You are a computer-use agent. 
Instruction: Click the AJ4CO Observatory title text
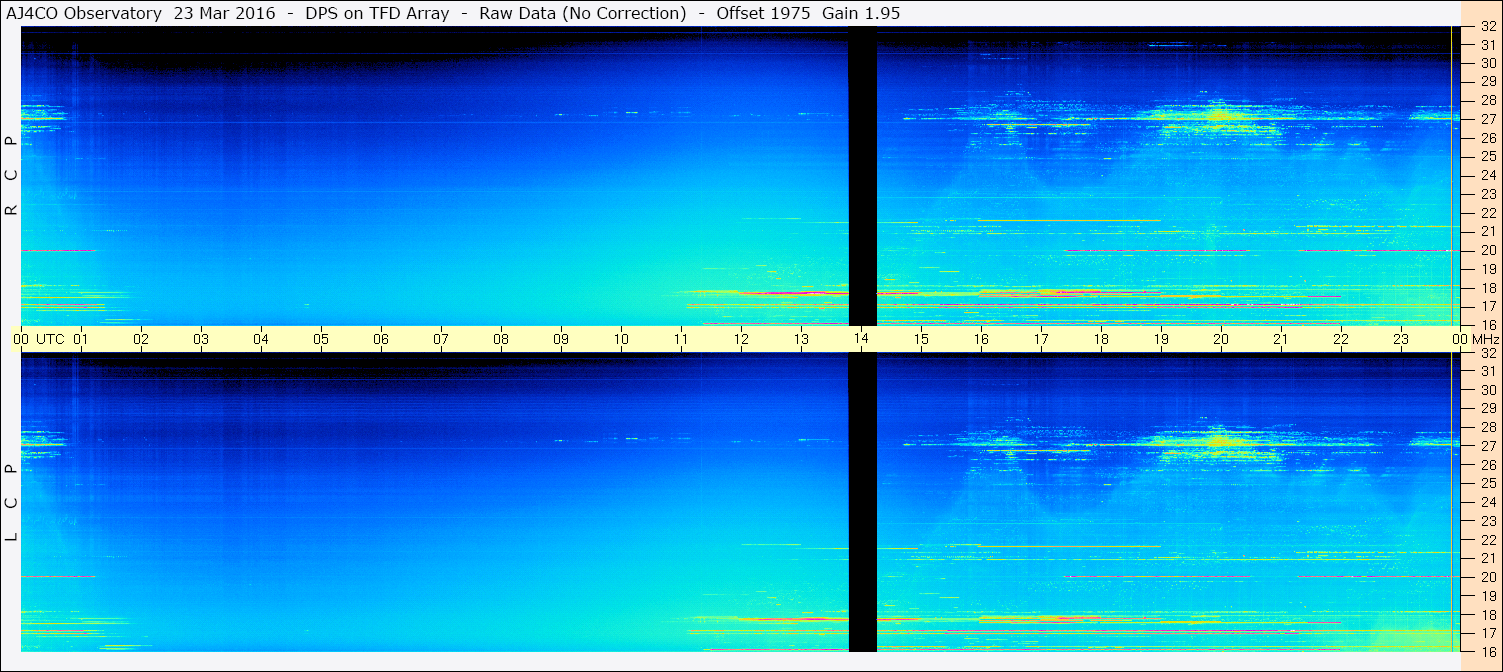click(85, 13)
